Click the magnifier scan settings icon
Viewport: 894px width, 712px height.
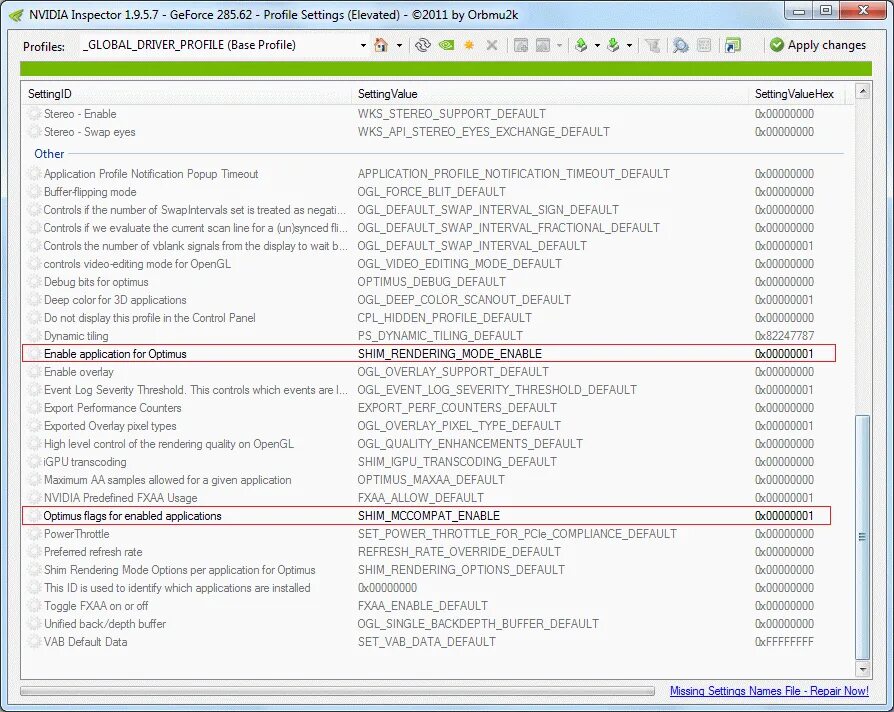coord(680,45)
